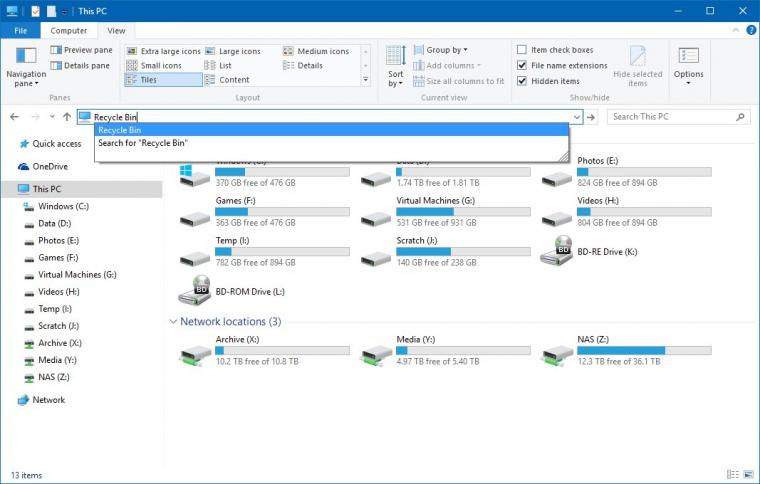Open address bar history dropdown arrow

577,117
